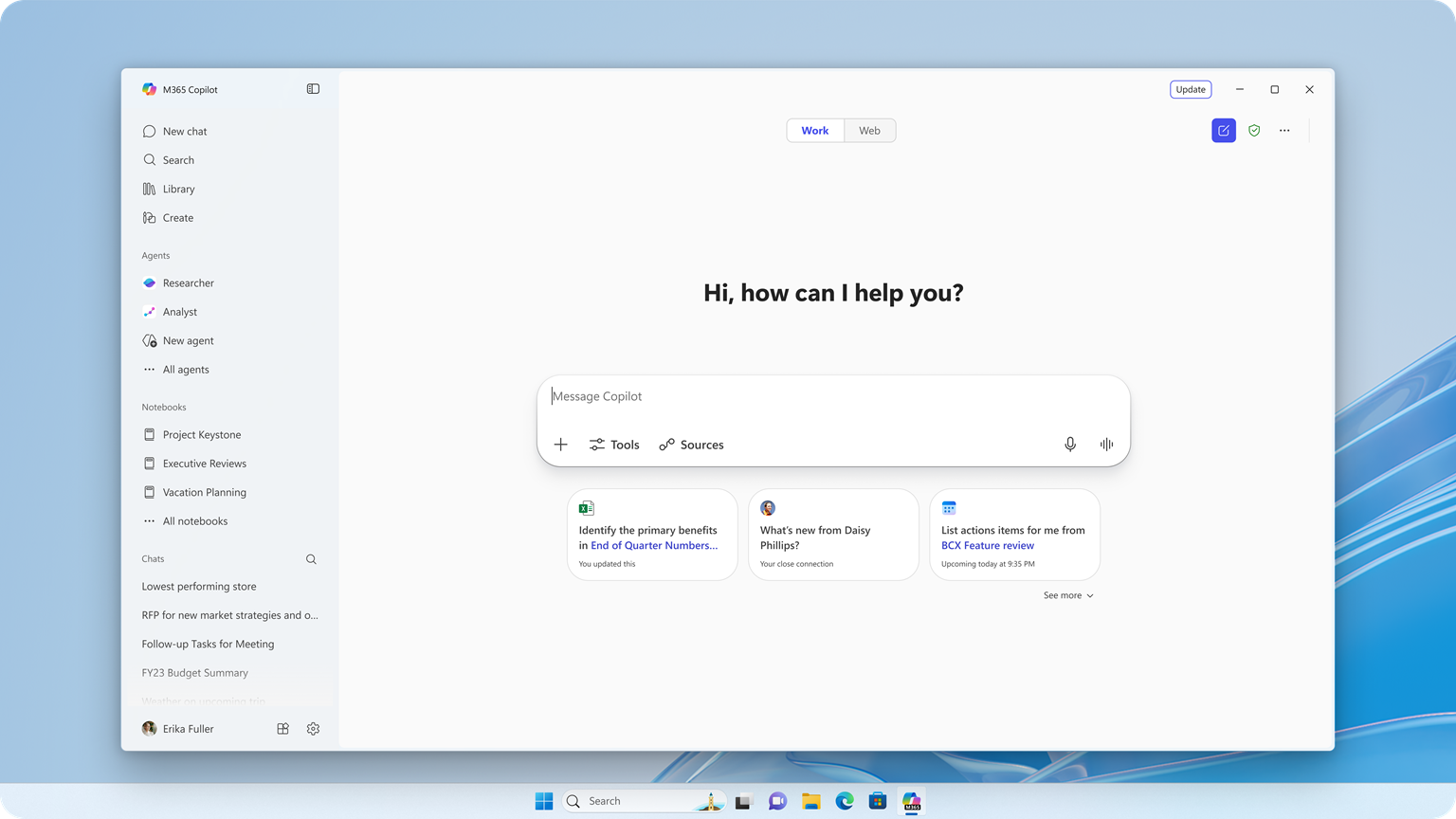Open the three-dot overflow menu
The height and width of the screenshot is (819, 1456).
tap(1284, 130)
